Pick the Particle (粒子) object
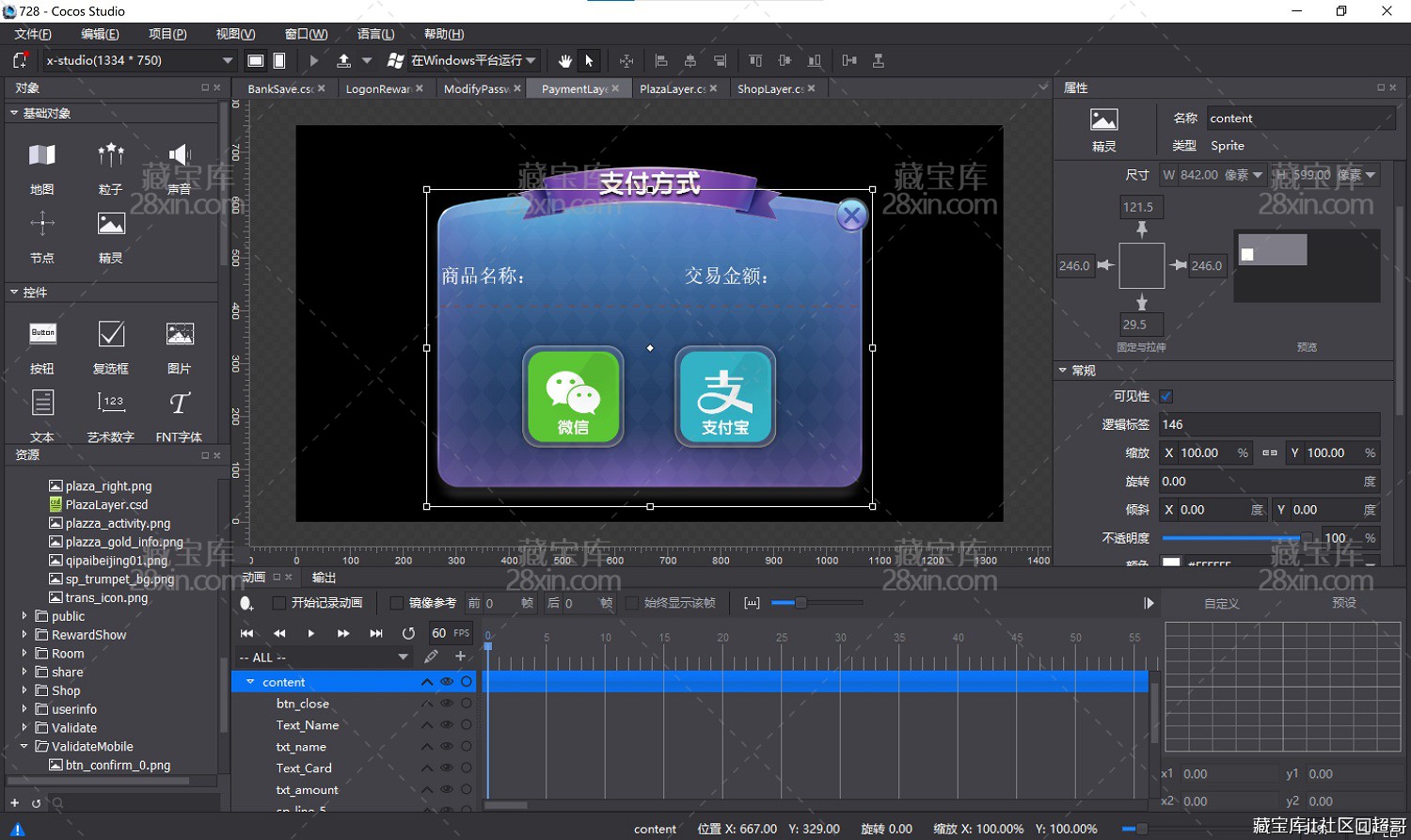 pyautogui.click(x=111, y=168)
